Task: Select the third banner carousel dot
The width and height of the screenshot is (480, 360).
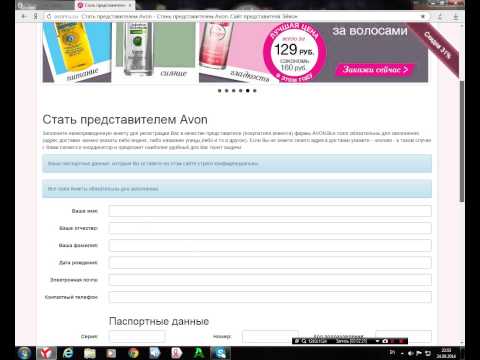Action: 233,91
